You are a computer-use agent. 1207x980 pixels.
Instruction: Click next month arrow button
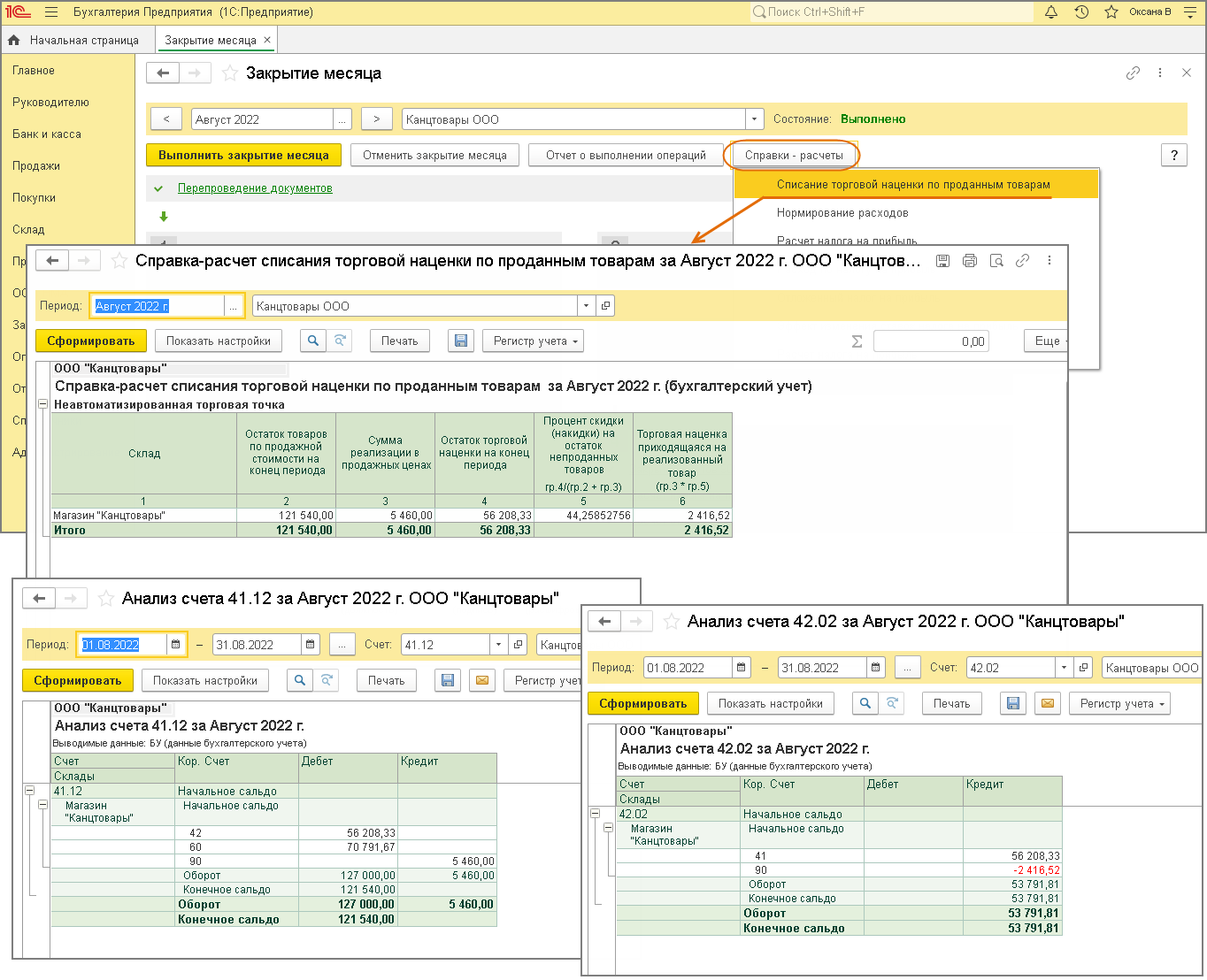pyautogui.click(x=376, y=119)
